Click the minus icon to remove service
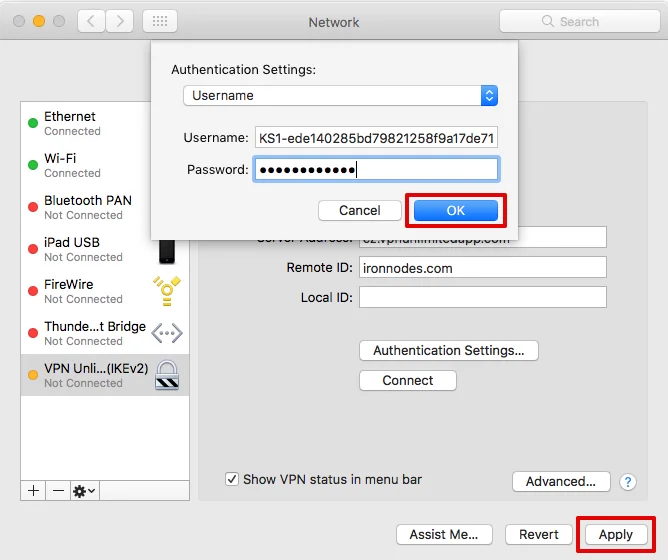This screenshot has width=668, height=560. [58, 491]
